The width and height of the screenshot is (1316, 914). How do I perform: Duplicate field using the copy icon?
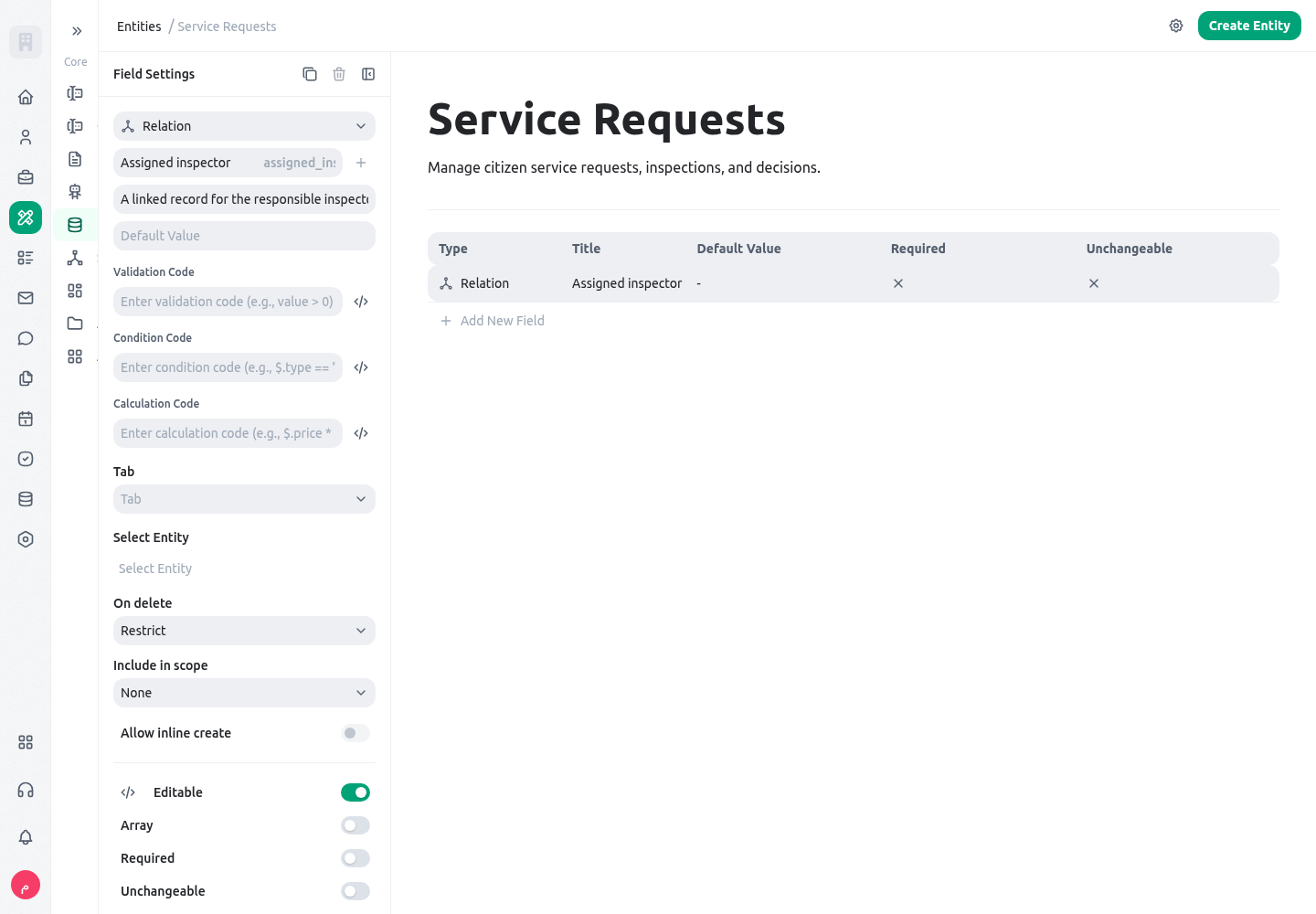coord(310,74)
